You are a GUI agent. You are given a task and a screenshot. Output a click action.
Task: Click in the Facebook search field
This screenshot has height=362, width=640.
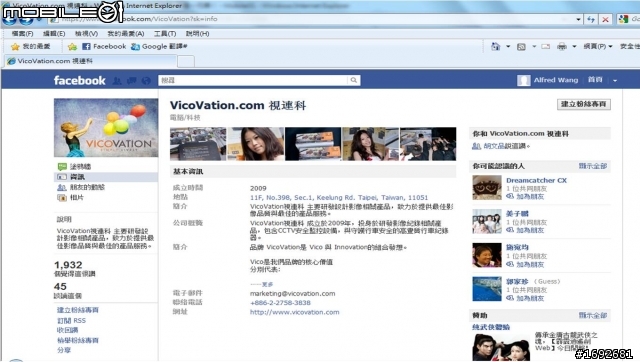(253, 80)
